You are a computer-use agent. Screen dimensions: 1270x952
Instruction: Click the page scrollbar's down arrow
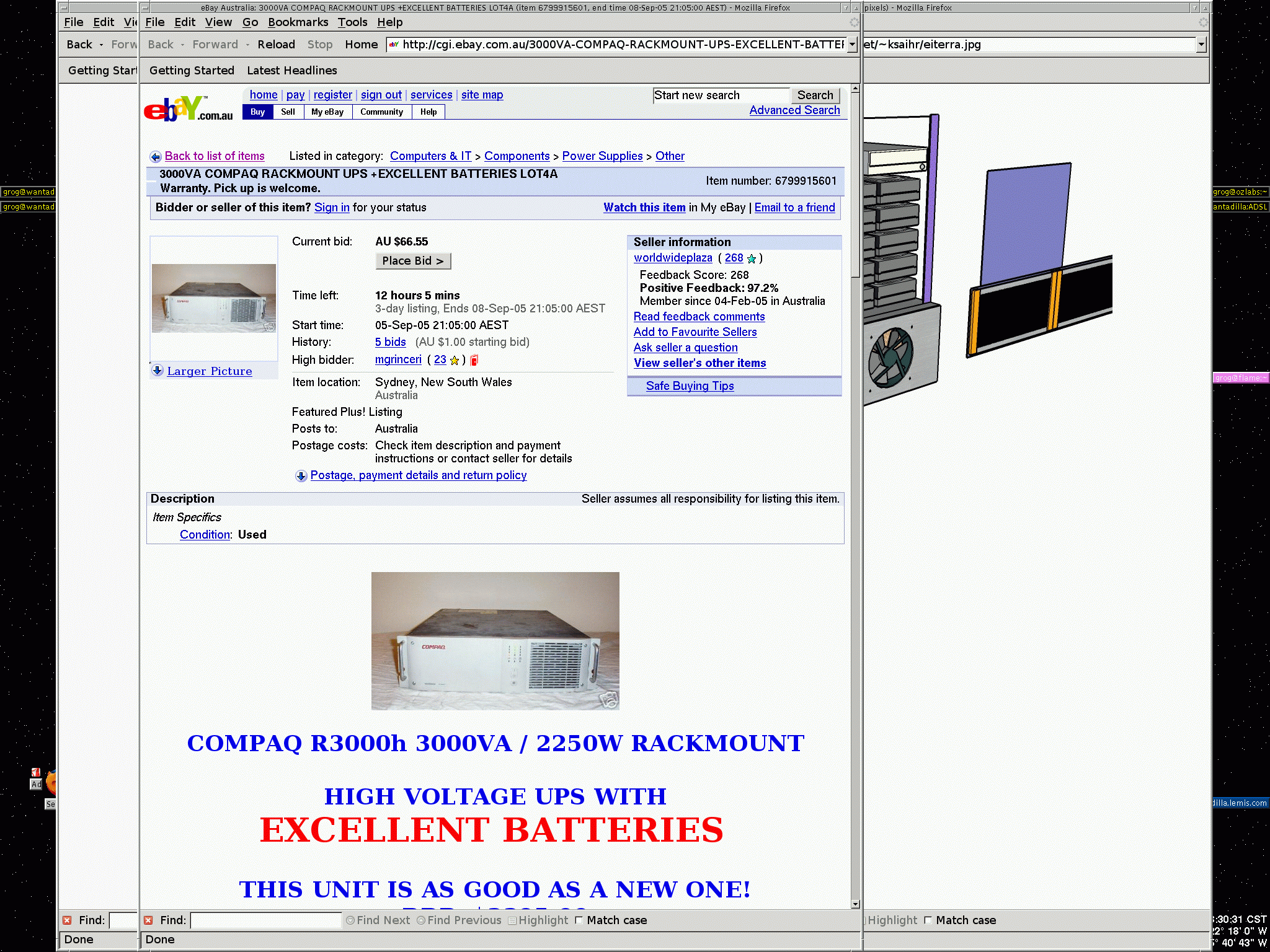pyautogui.click(x=855, y=904)
